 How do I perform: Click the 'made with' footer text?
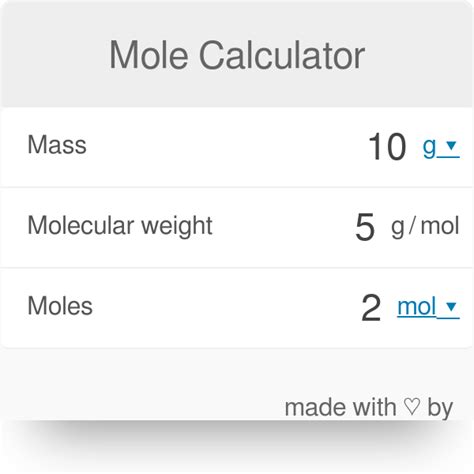point(340,407)
